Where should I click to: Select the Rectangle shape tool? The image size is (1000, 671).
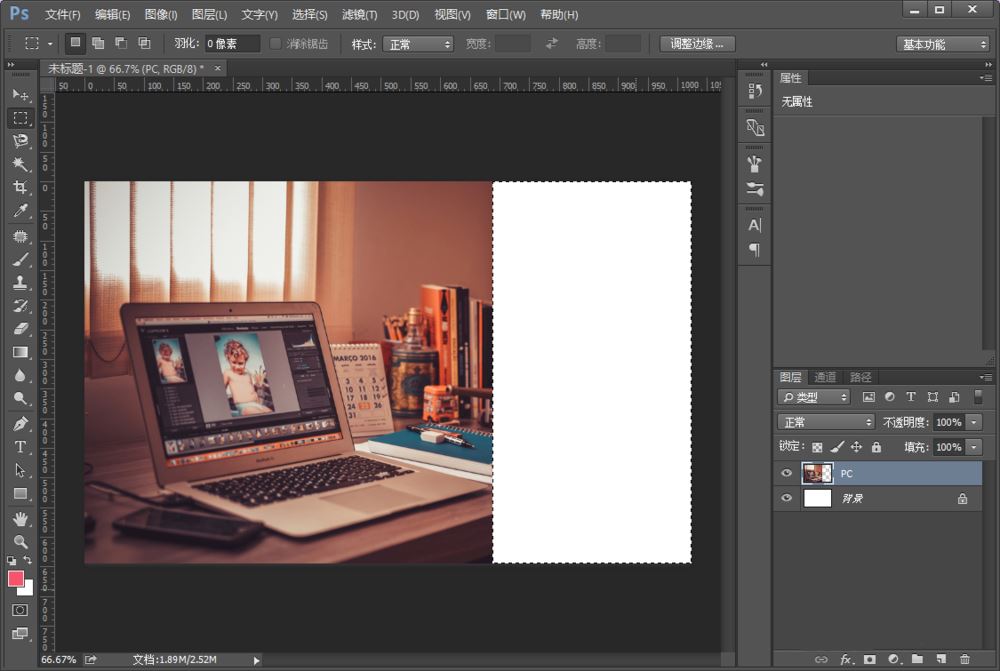(x=20, y=493)
